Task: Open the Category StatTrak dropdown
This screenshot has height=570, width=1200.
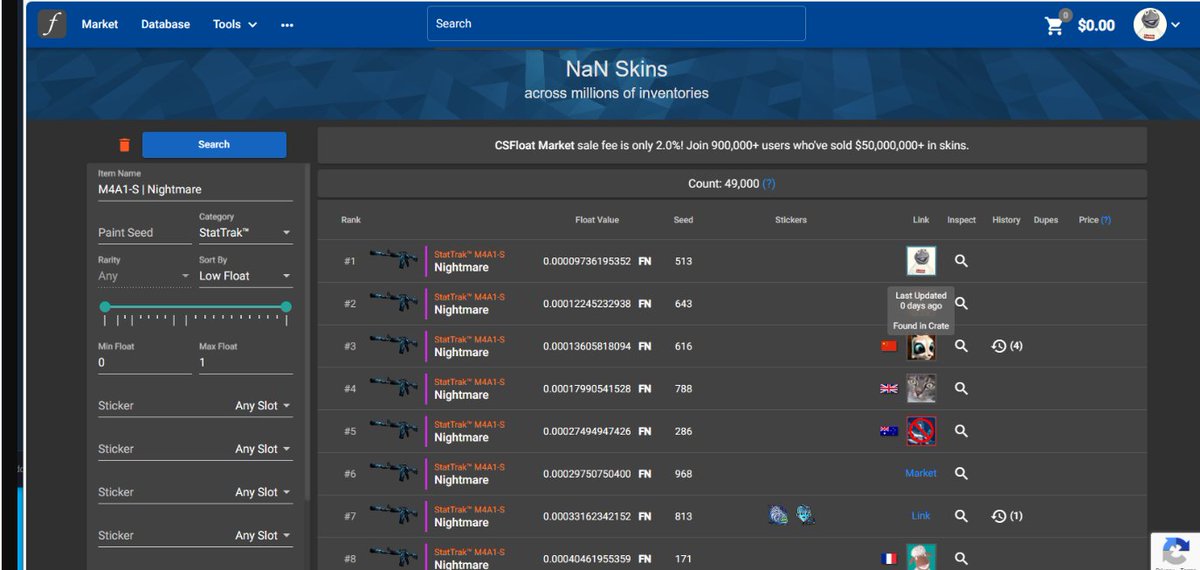Action: click(x=245, y=233)
